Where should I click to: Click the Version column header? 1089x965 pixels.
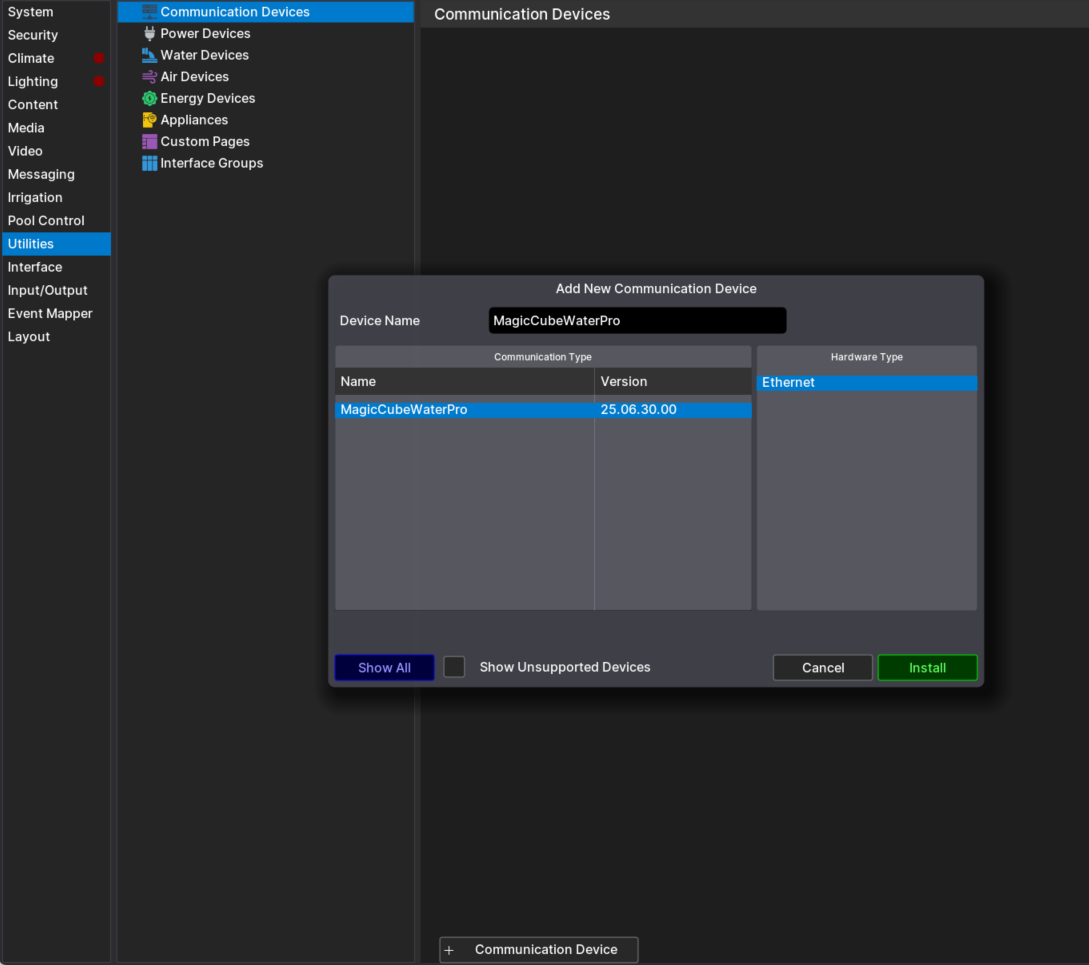click(673, 381)
